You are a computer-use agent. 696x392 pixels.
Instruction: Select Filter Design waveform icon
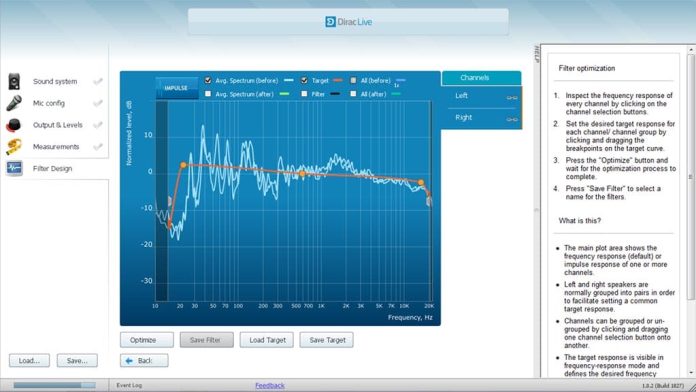click(14, 168)
